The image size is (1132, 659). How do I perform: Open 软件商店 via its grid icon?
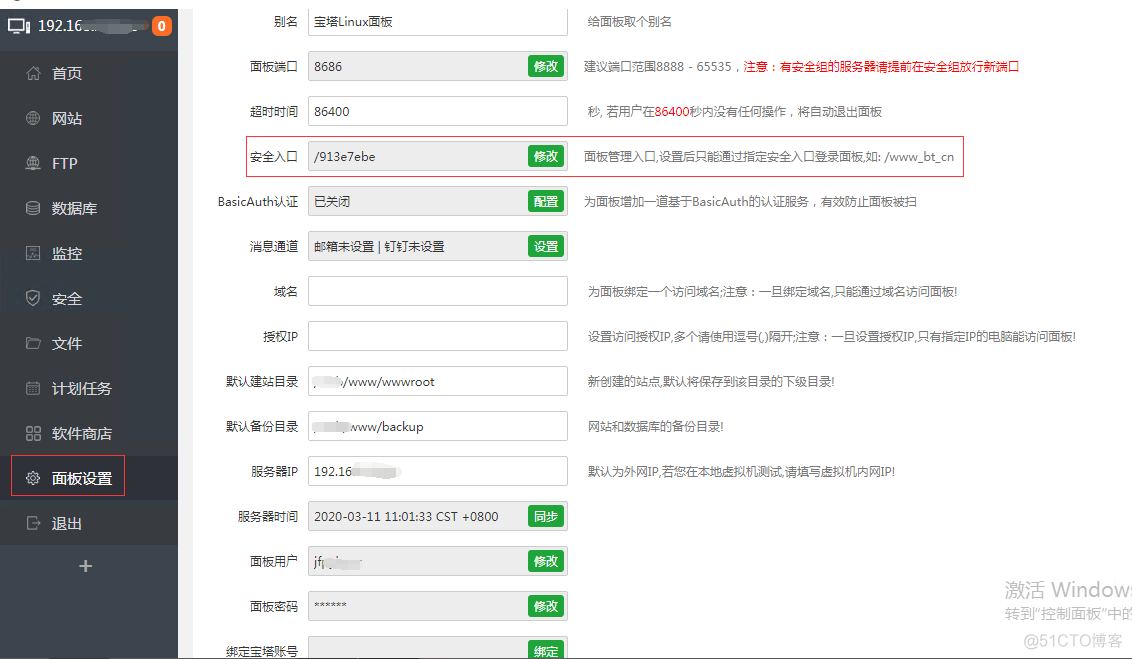pos(33,433)
